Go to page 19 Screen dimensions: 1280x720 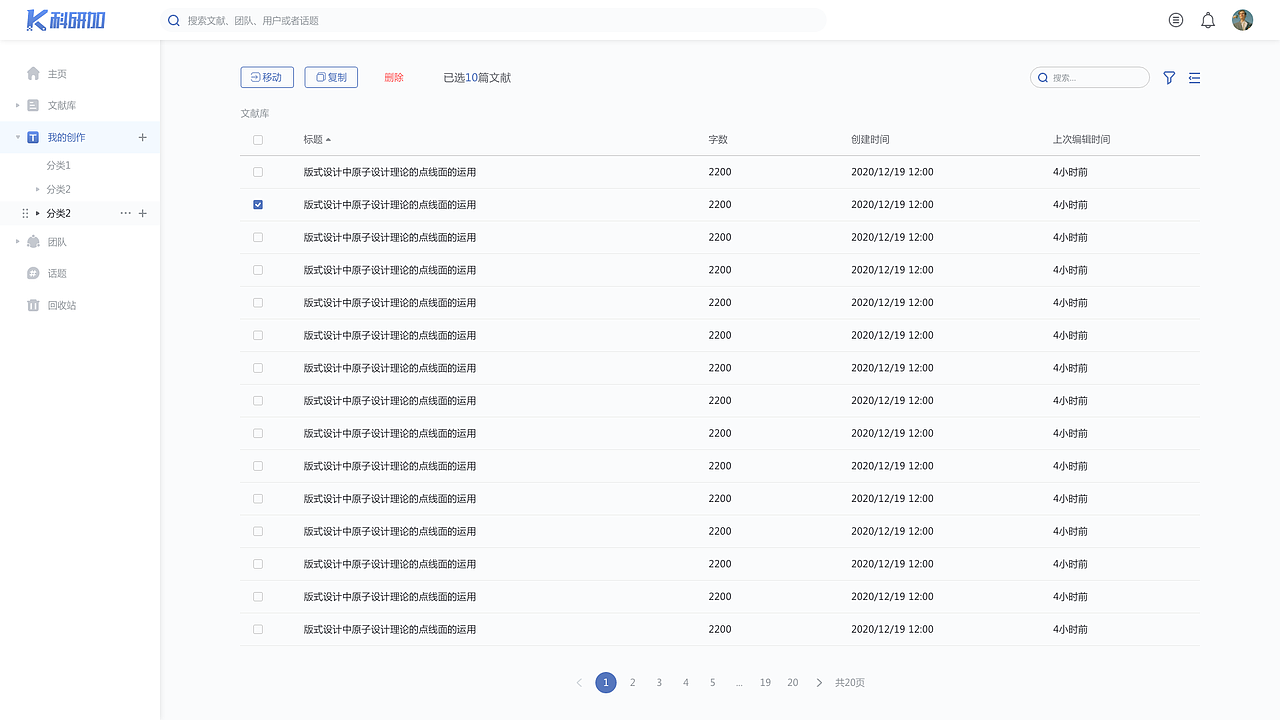point(765,683)
